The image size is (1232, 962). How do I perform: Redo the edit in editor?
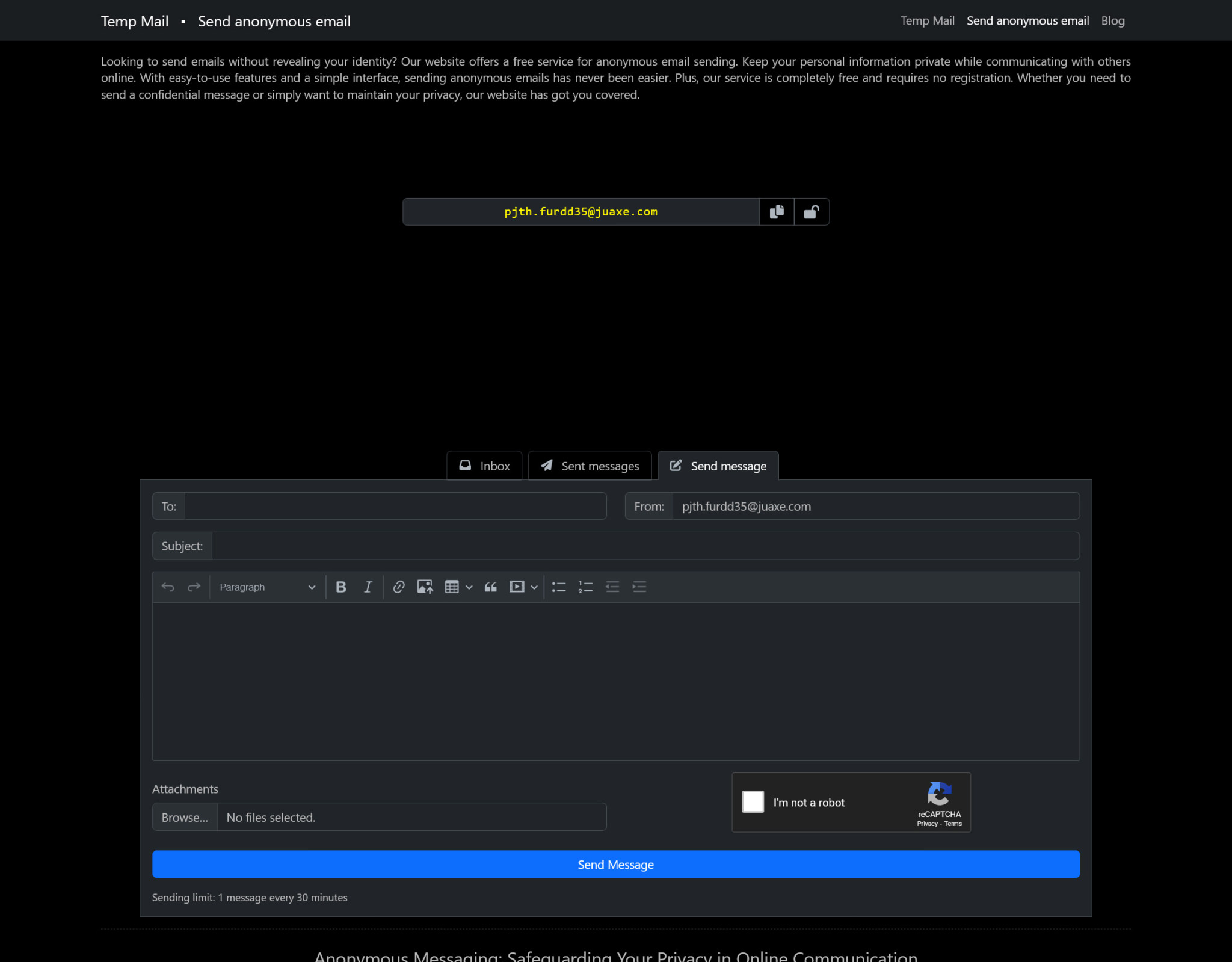[x=194, y=587]
